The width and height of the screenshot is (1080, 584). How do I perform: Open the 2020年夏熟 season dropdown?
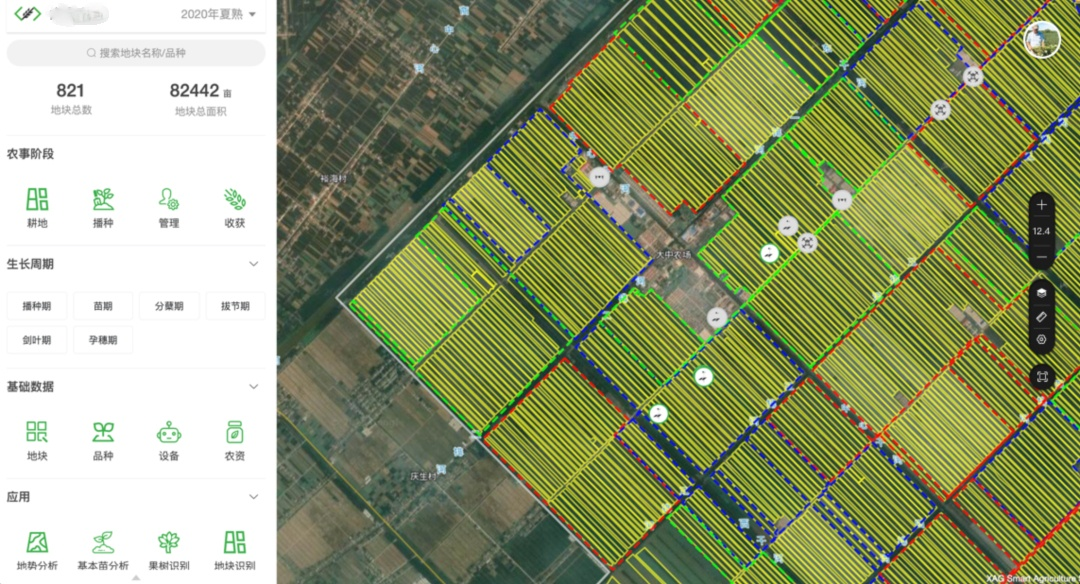click(218, 14)
